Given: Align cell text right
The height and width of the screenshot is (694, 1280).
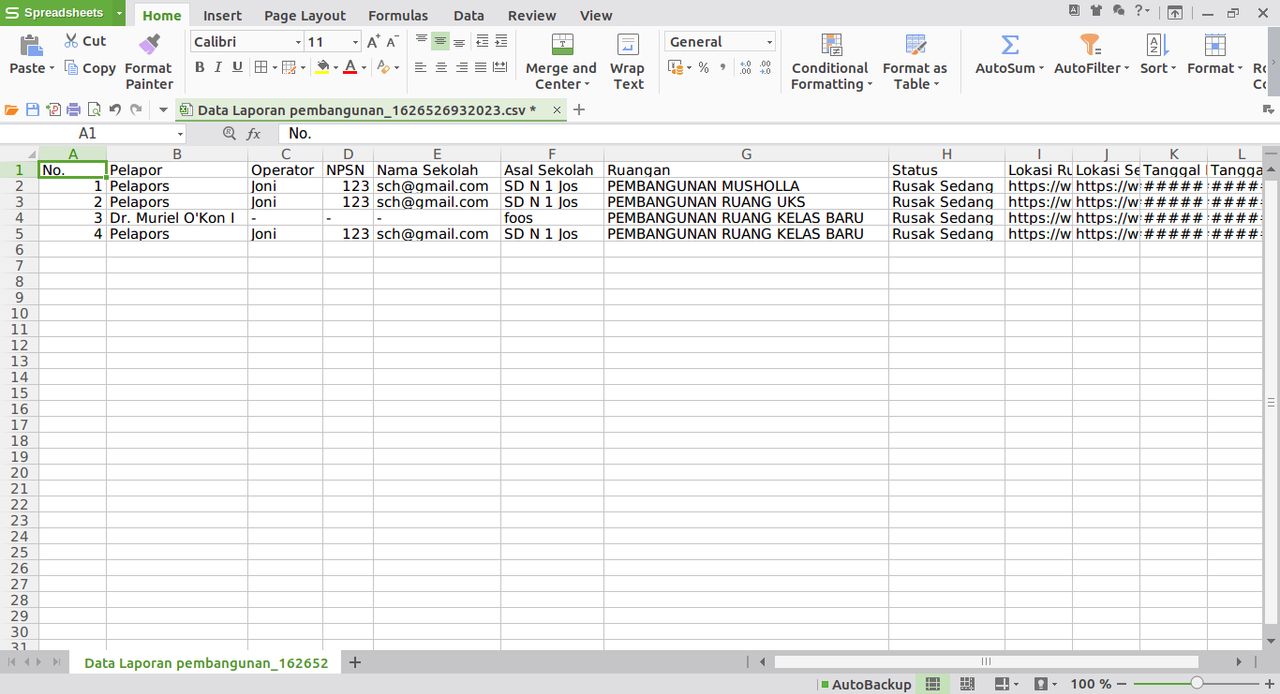Looking at the screenshot, I should coord(461,67).
